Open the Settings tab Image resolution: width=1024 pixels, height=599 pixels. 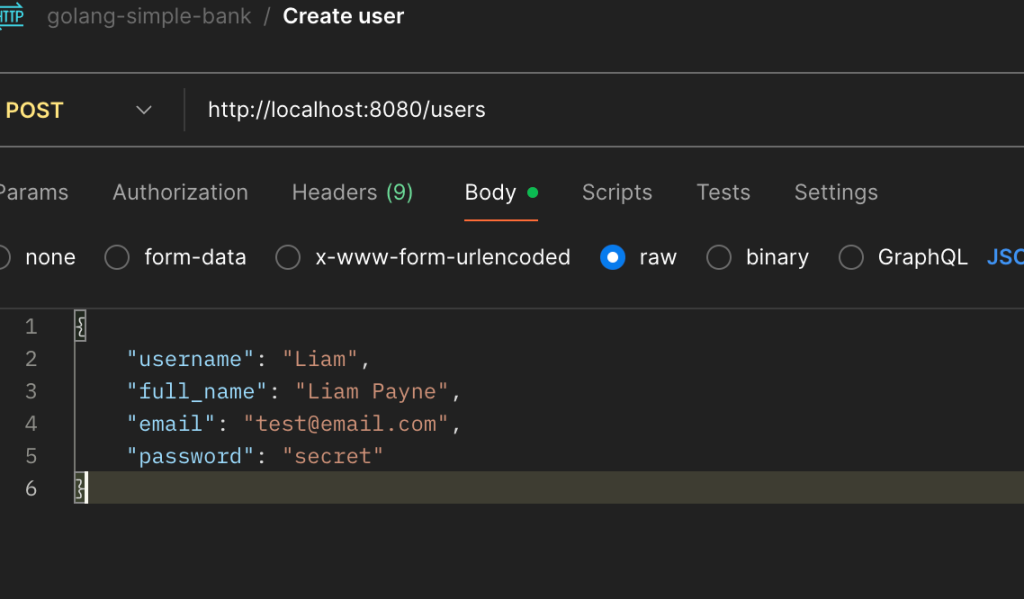[x=835, y=192]
